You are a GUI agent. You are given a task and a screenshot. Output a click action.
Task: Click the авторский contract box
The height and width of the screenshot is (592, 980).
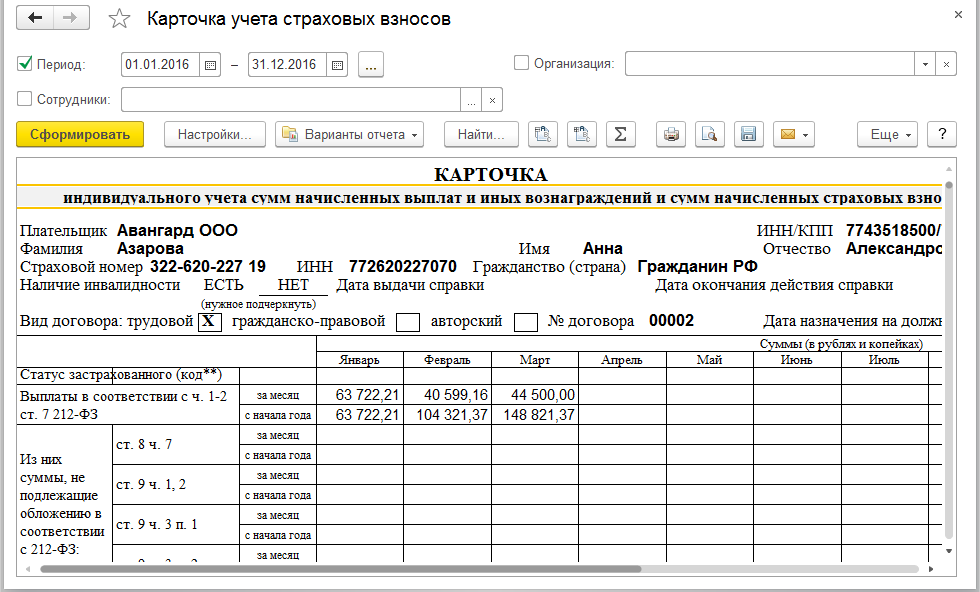[x=526, y=322]
